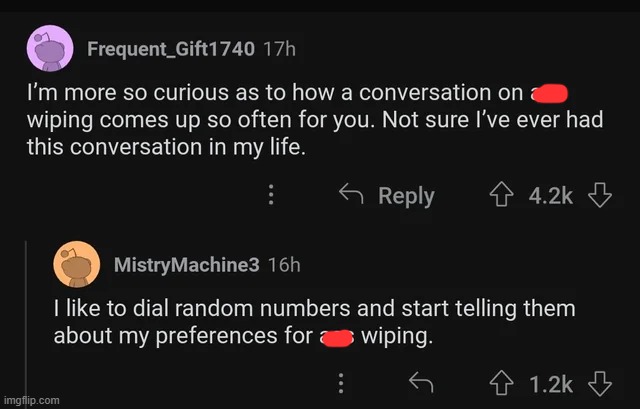Open the three-dot options on MistryMachine3's comment
640x409 pixels.
coord(341,384)
